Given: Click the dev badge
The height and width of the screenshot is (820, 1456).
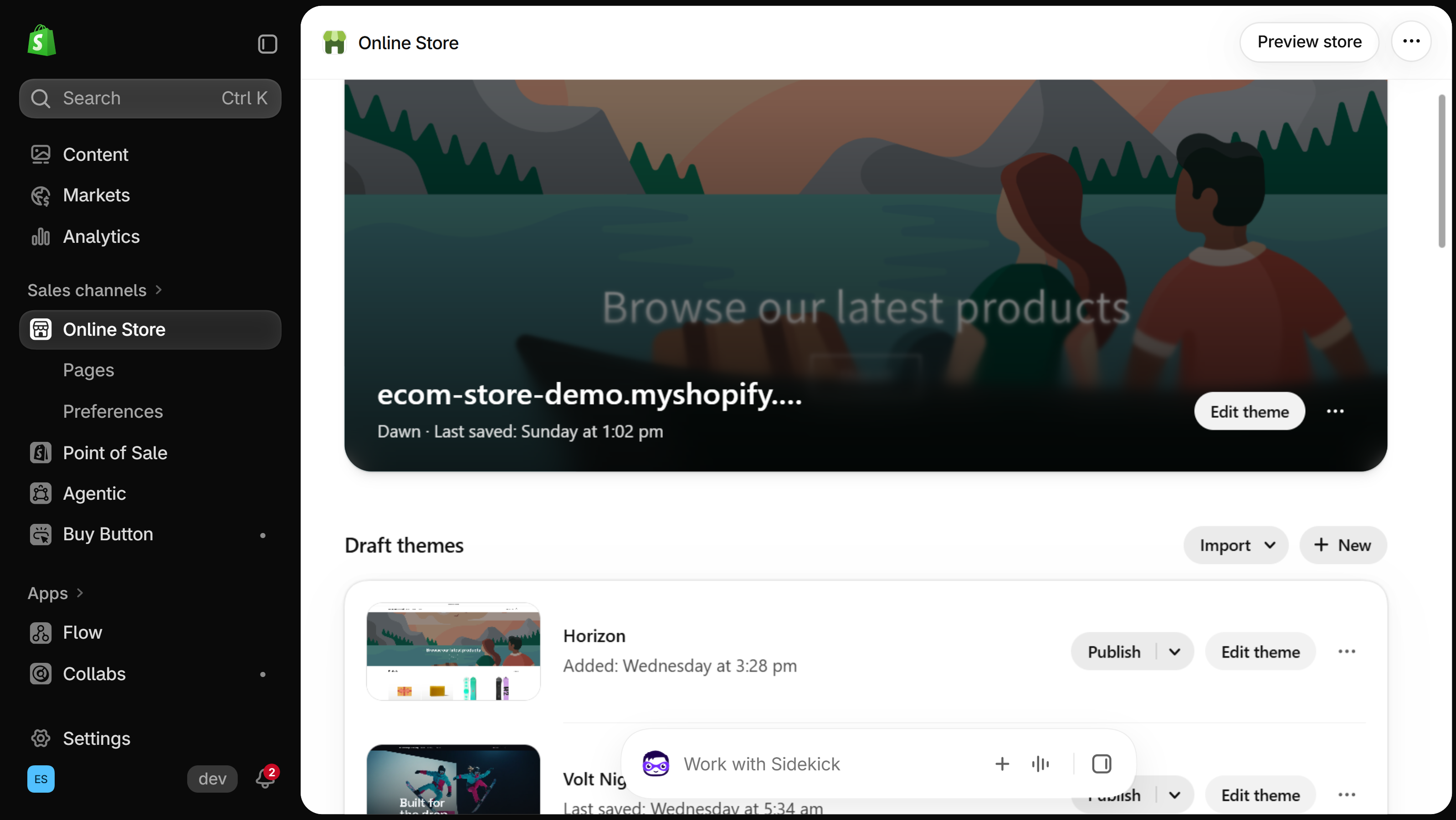Looking at the screenshot, I should (x=212, y=779).
